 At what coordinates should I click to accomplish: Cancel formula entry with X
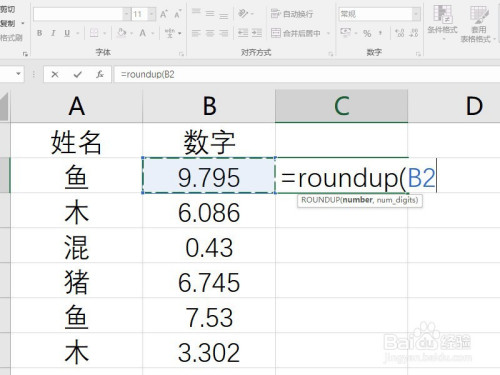(55, 74)
